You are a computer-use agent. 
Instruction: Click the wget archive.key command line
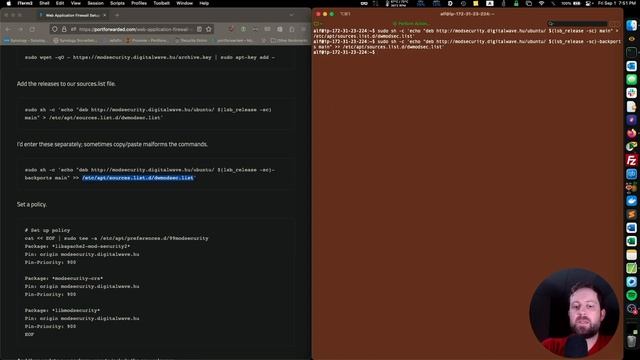click(x=150, y=58)
